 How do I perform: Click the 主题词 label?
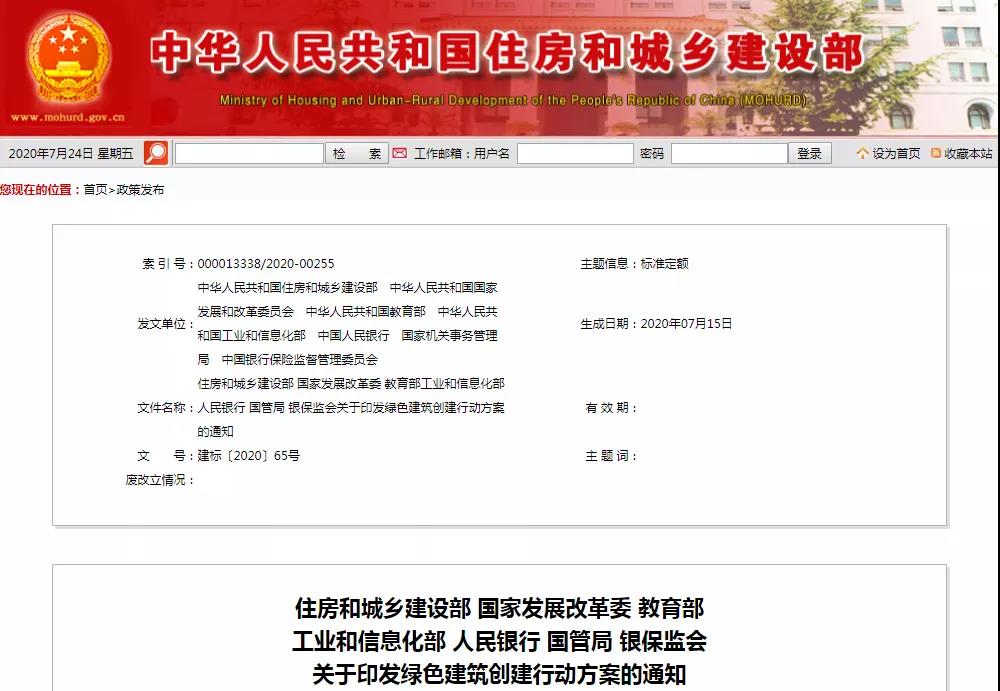pyautogui.click(x=610, y=456)
